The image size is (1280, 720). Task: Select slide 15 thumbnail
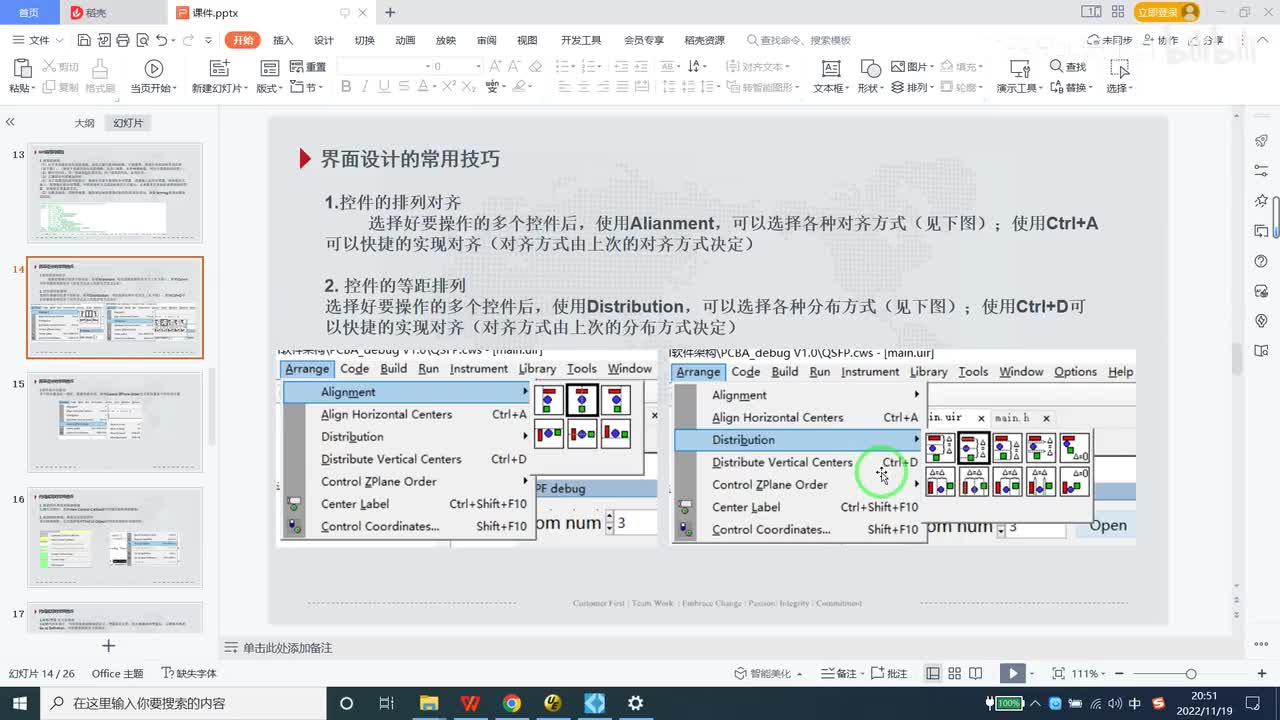(x=116, y=422)
